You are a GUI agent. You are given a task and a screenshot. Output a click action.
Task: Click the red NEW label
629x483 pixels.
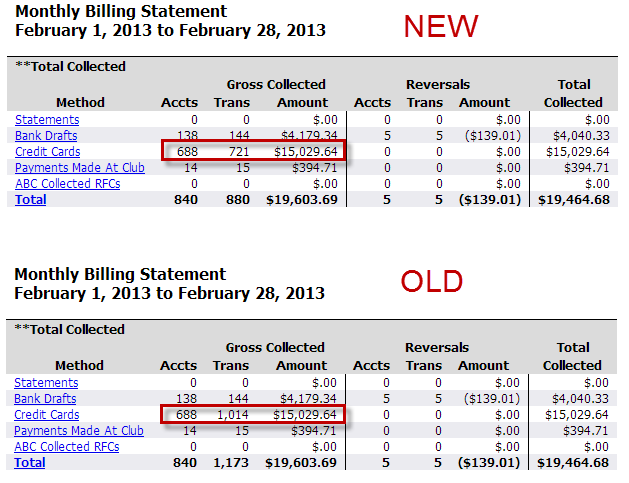click(x=441, y=27)
